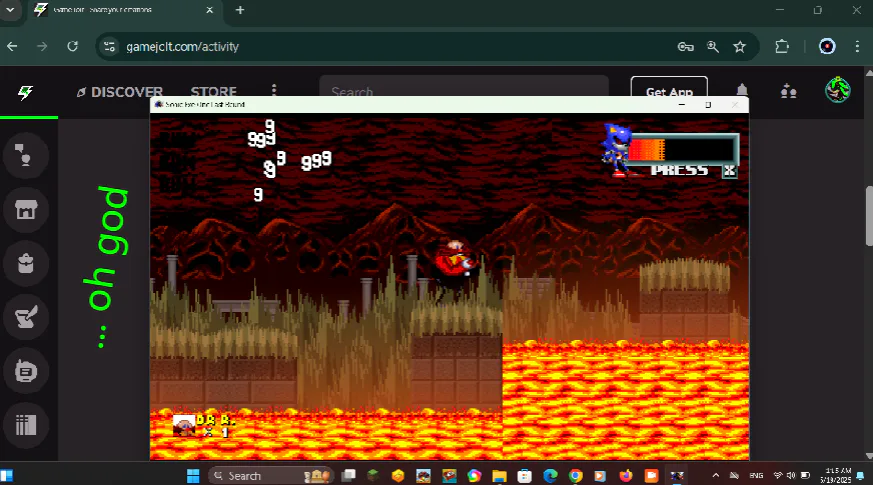Click the Get App button
This screenshot has width=873, height=485.
(x=669, y=88)
